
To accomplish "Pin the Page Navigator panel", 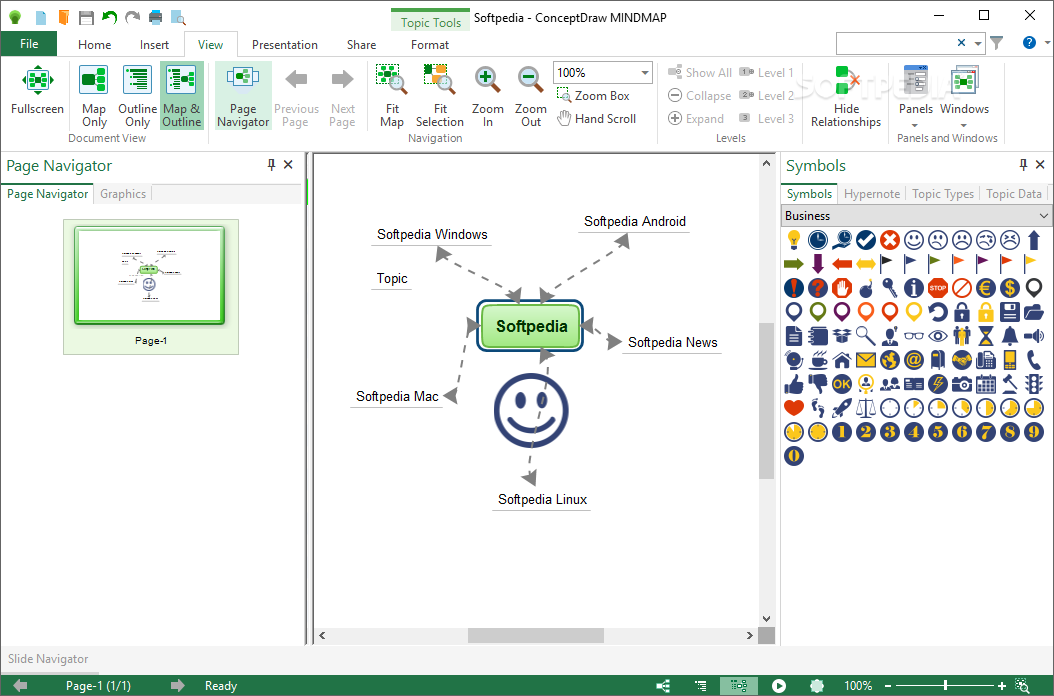I will click(272, 165).
